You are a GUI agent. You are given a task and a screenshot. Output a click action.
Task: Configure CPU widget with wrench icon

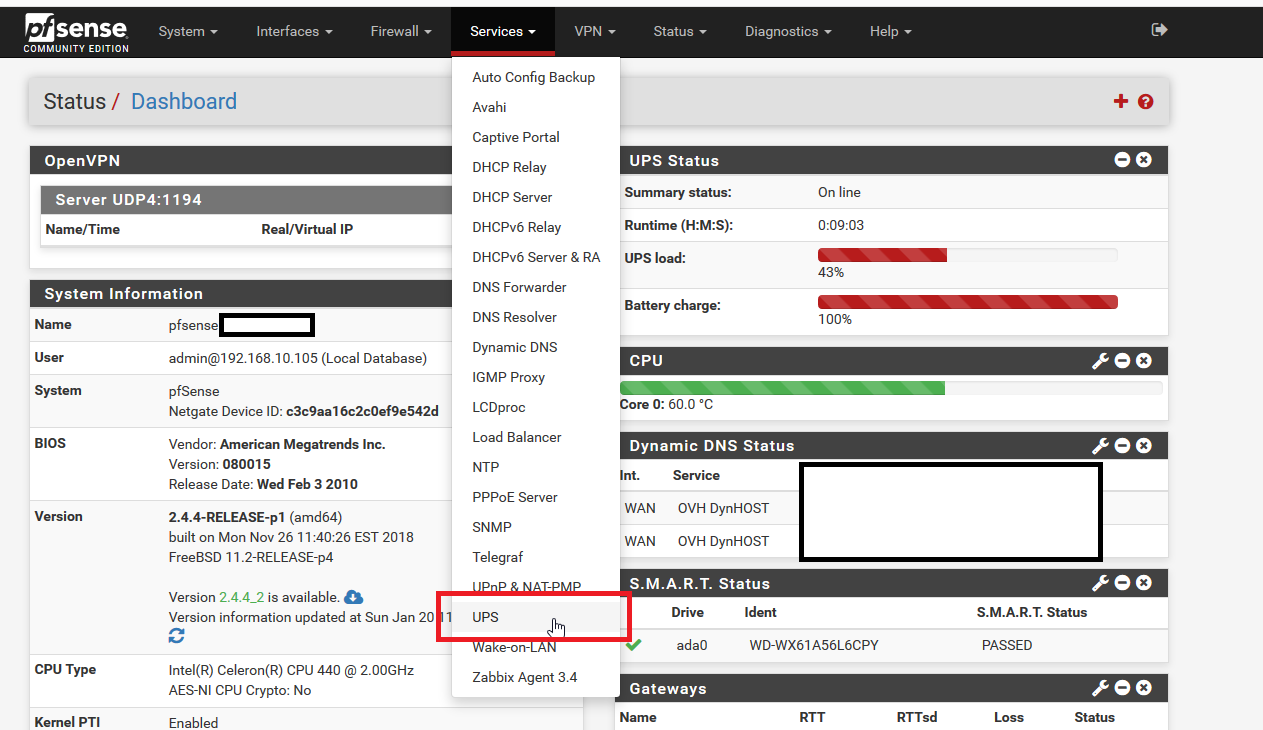[x=1100, y=361]
